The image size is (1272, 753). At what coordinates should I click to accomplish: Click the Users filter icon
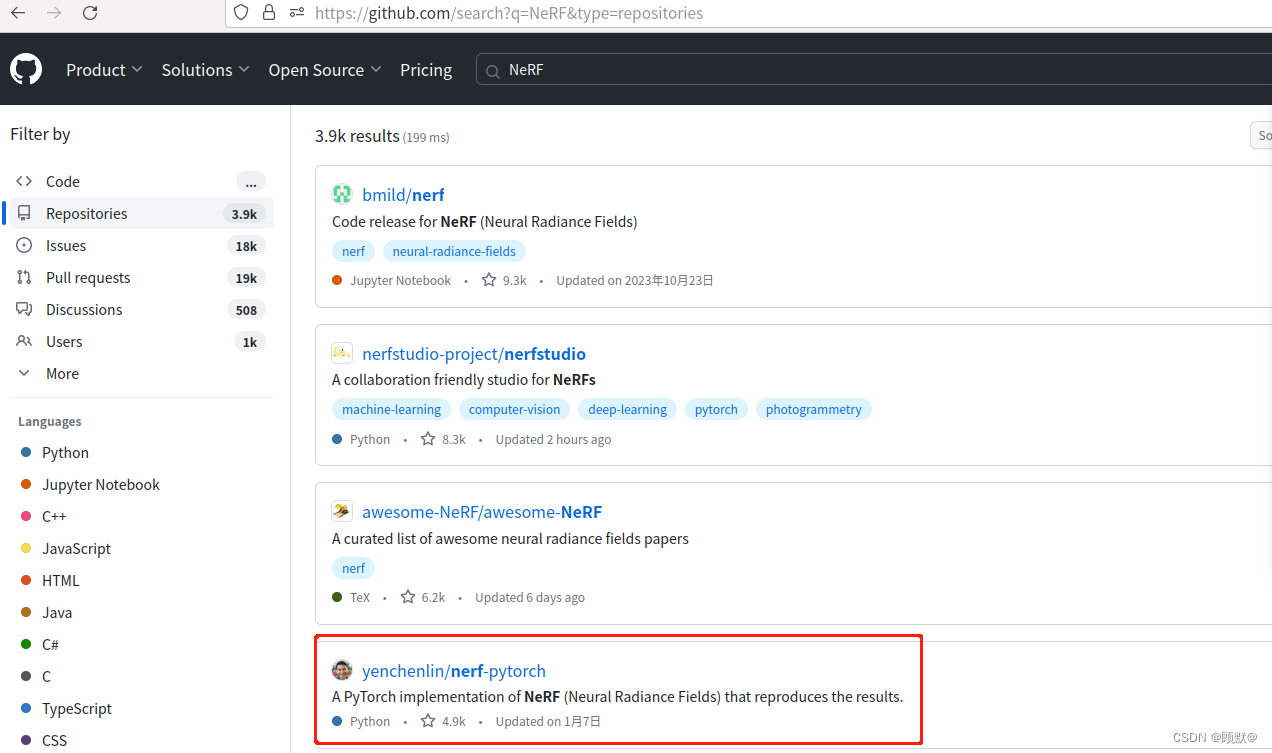(x=24, y=341)
